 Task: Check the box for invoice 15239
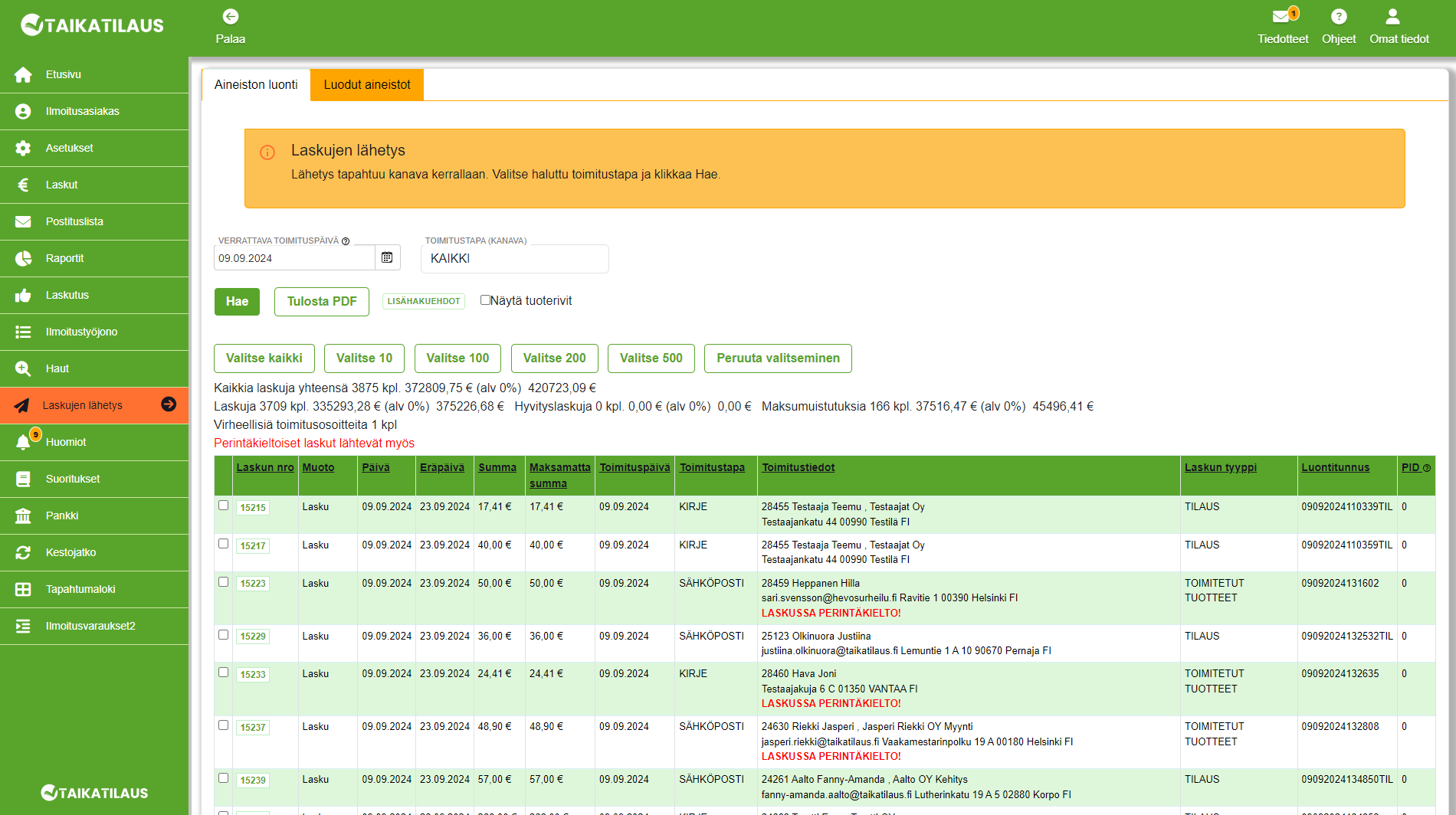[223, 778]
